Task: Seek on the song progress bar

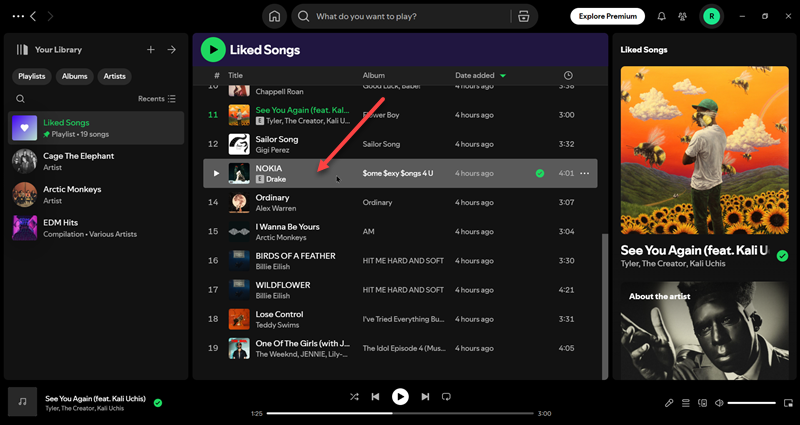Action: [400, 413]
